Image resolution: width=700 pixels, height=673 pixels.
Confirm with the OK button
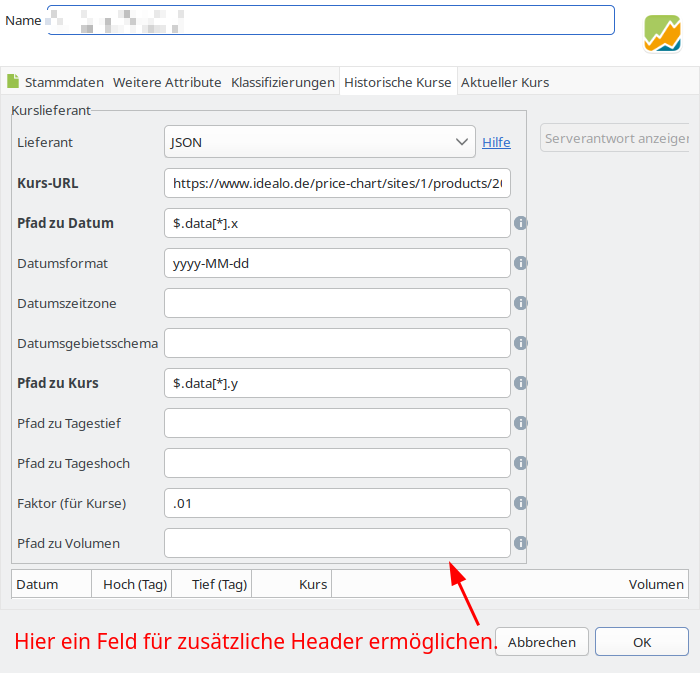point(641,642)
